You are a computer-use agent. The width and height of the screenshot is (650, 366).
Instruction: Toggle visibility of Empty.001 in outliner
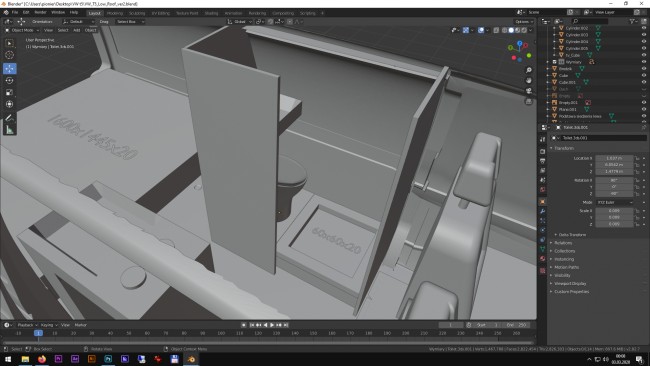[644, 102]
